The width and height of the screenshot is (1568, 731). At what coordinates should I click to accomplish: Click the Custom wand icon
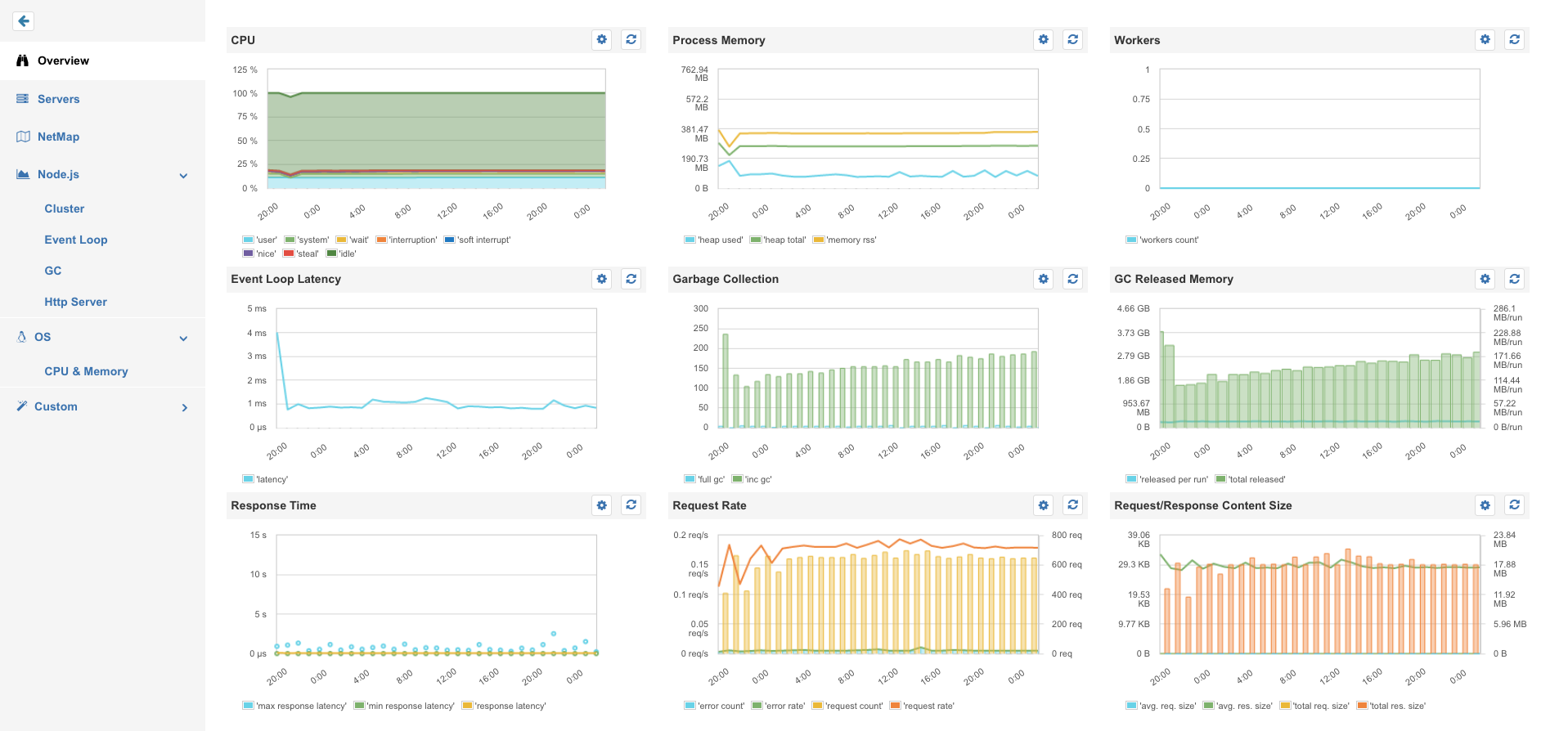coord(22,406)
